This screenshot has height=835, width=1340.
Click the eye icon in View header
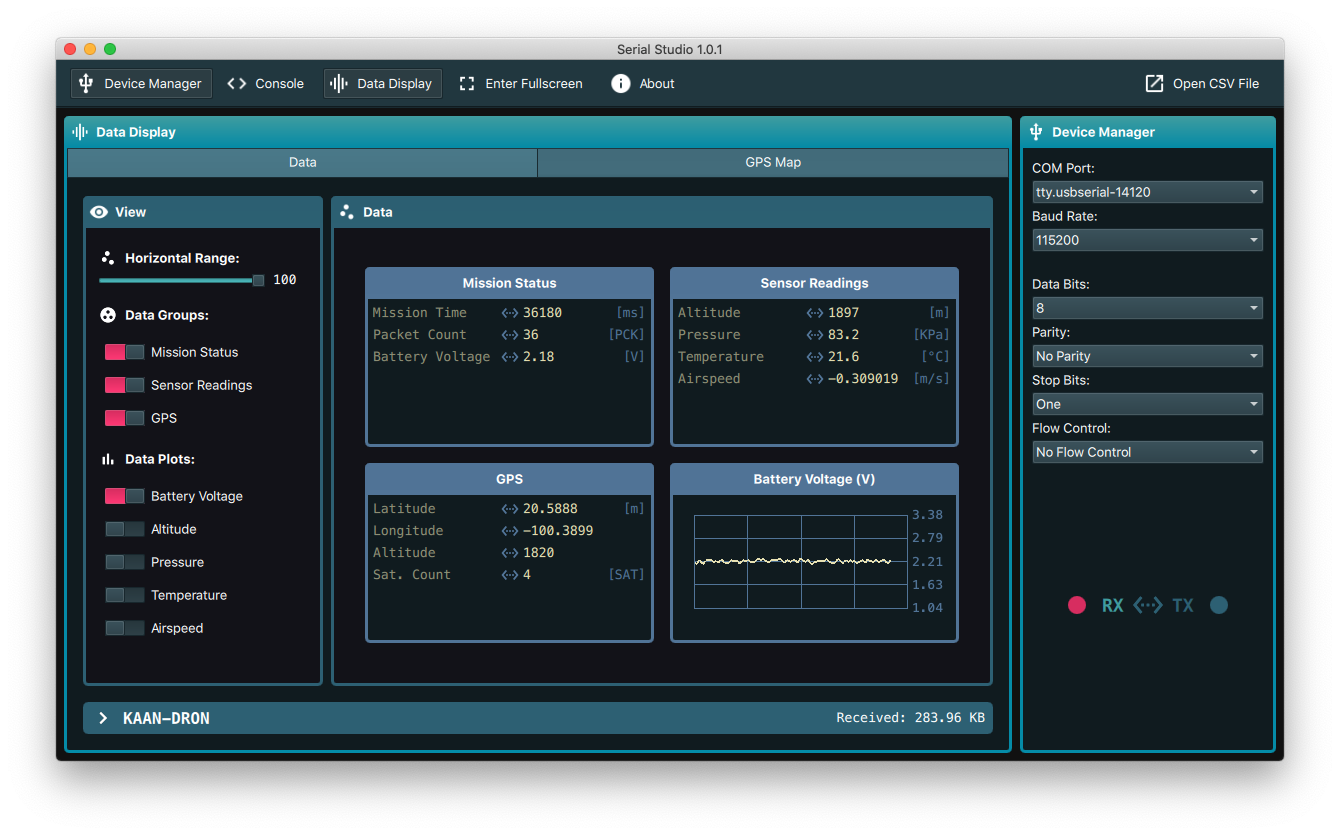coord(99,212)
